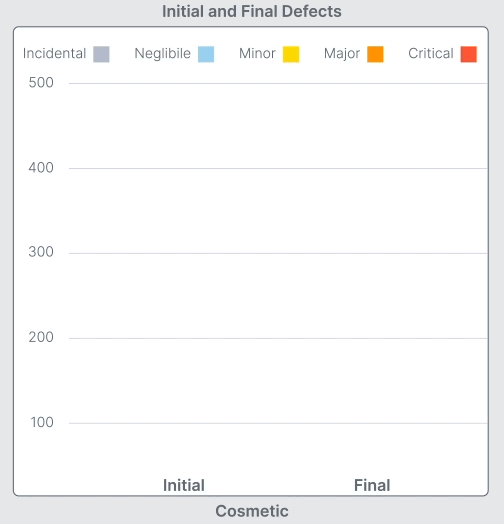Viewport: 504px width, 524px height.
Task: Toggle the Incidental legend label
Action: (54, 53)
